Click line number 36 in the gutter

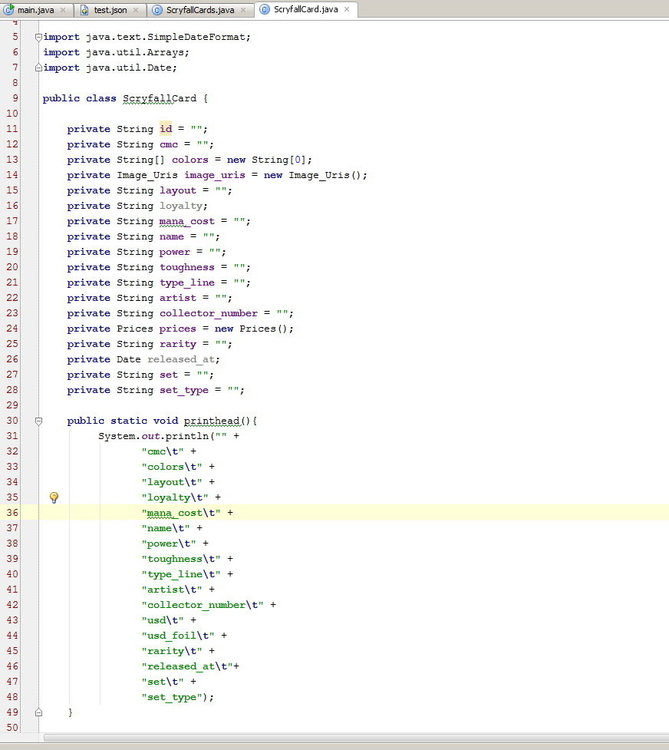pyautogui.click(x=13, y=513)
